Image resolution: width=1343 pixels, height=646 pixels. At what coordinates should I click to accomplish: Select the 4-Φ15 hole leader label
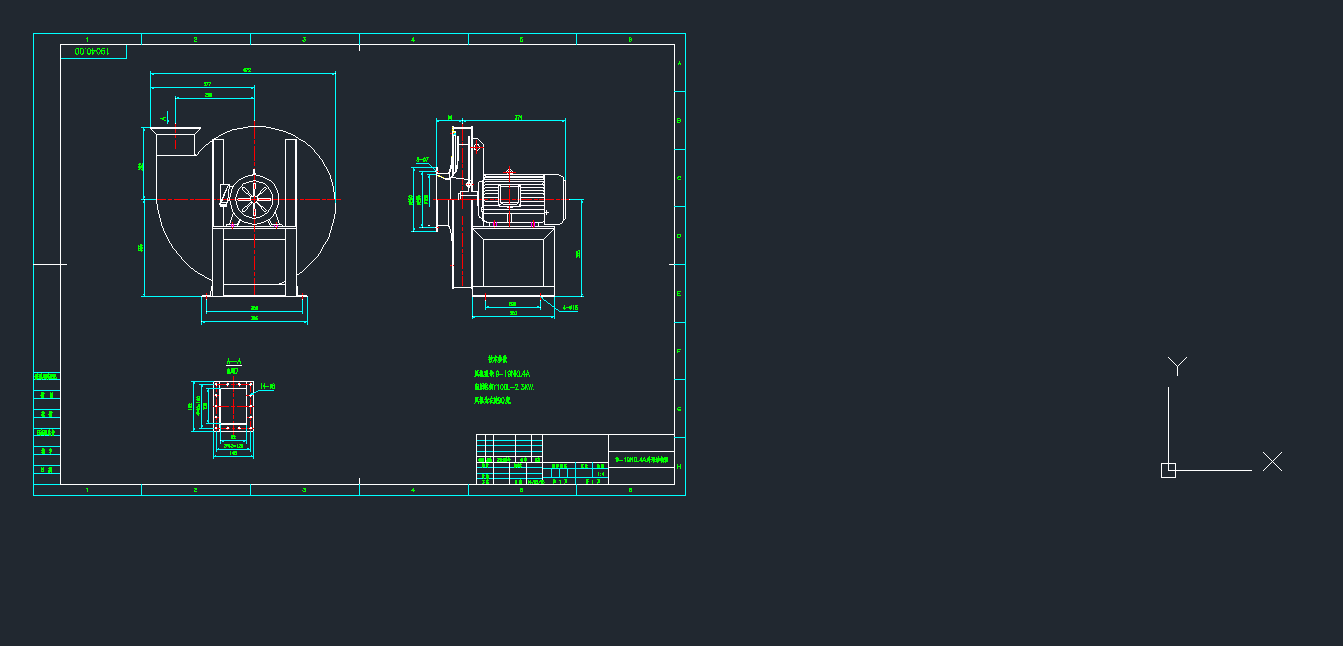pyautogui.click(x=570, y=308)
